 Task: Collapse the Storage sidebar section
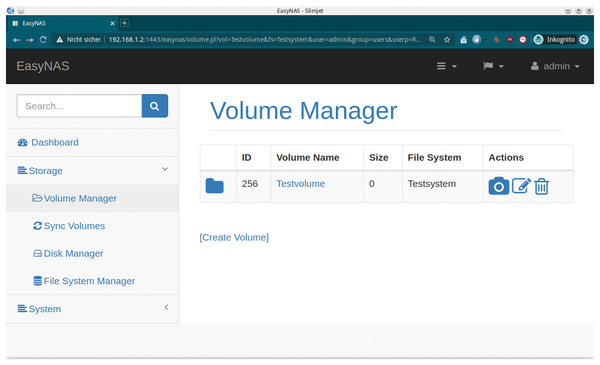tap(92, 171)
